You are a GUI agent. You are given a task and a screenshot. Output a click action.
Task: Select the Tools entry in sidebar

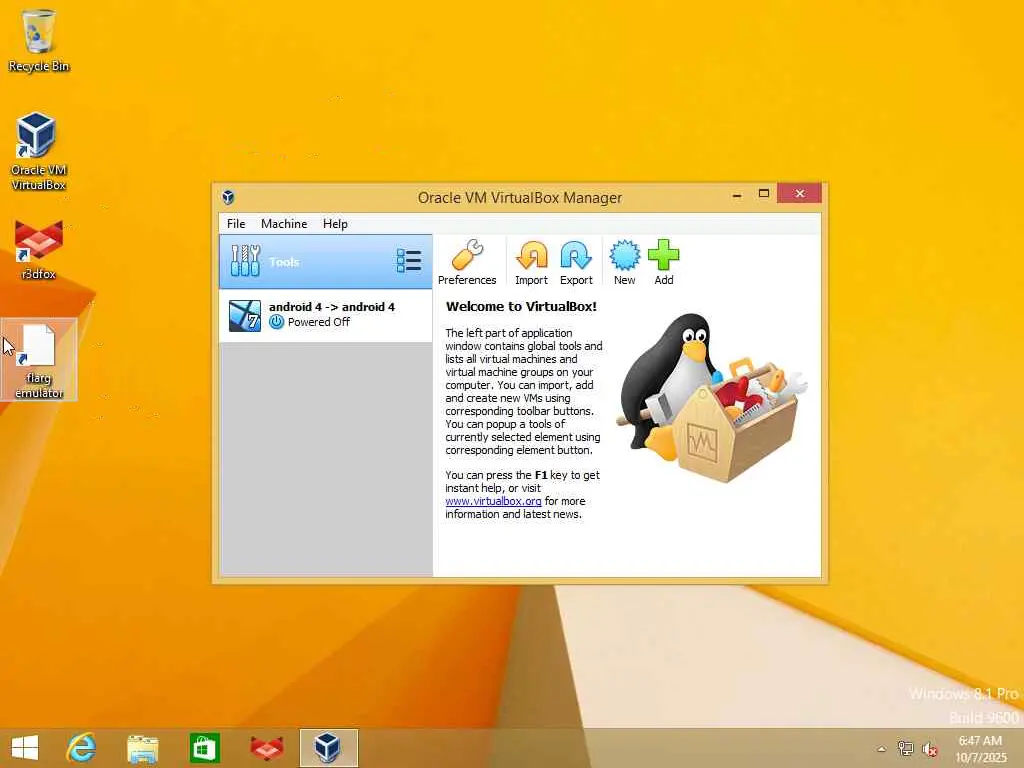[325, 262]
